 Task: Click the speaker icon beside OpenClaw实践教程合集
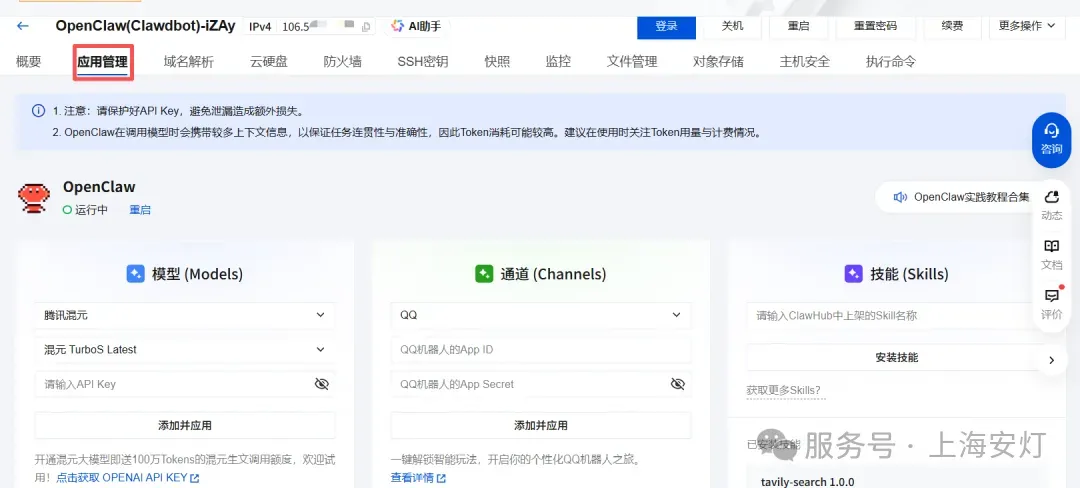[900, 197]
